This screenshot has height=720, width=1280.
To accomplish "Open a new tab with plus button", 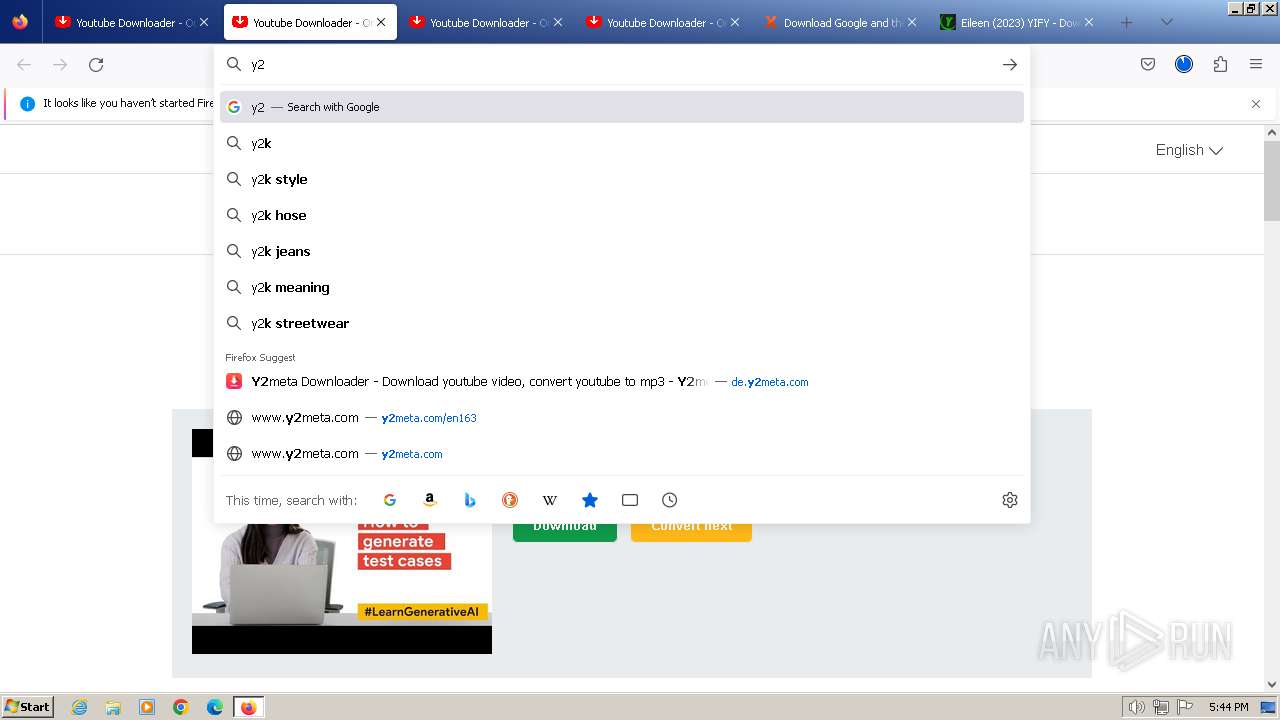I will [1127, 22].
